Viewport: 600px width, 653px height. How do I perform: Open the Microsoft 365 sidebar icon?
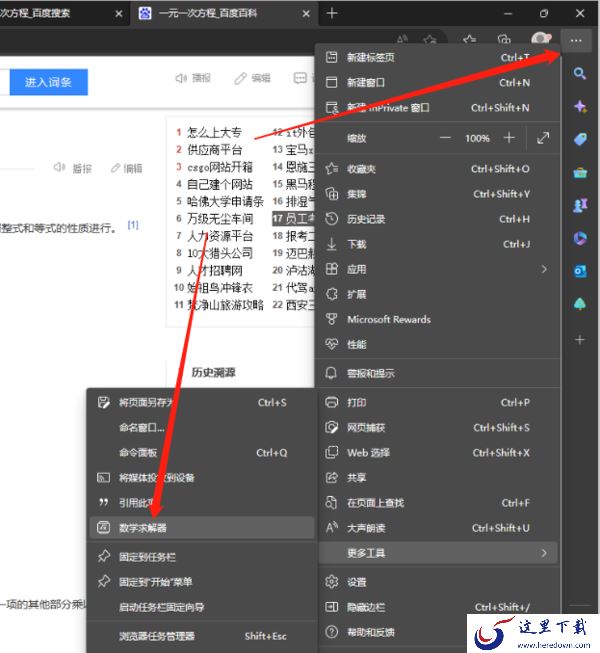[x=580, y=238]
